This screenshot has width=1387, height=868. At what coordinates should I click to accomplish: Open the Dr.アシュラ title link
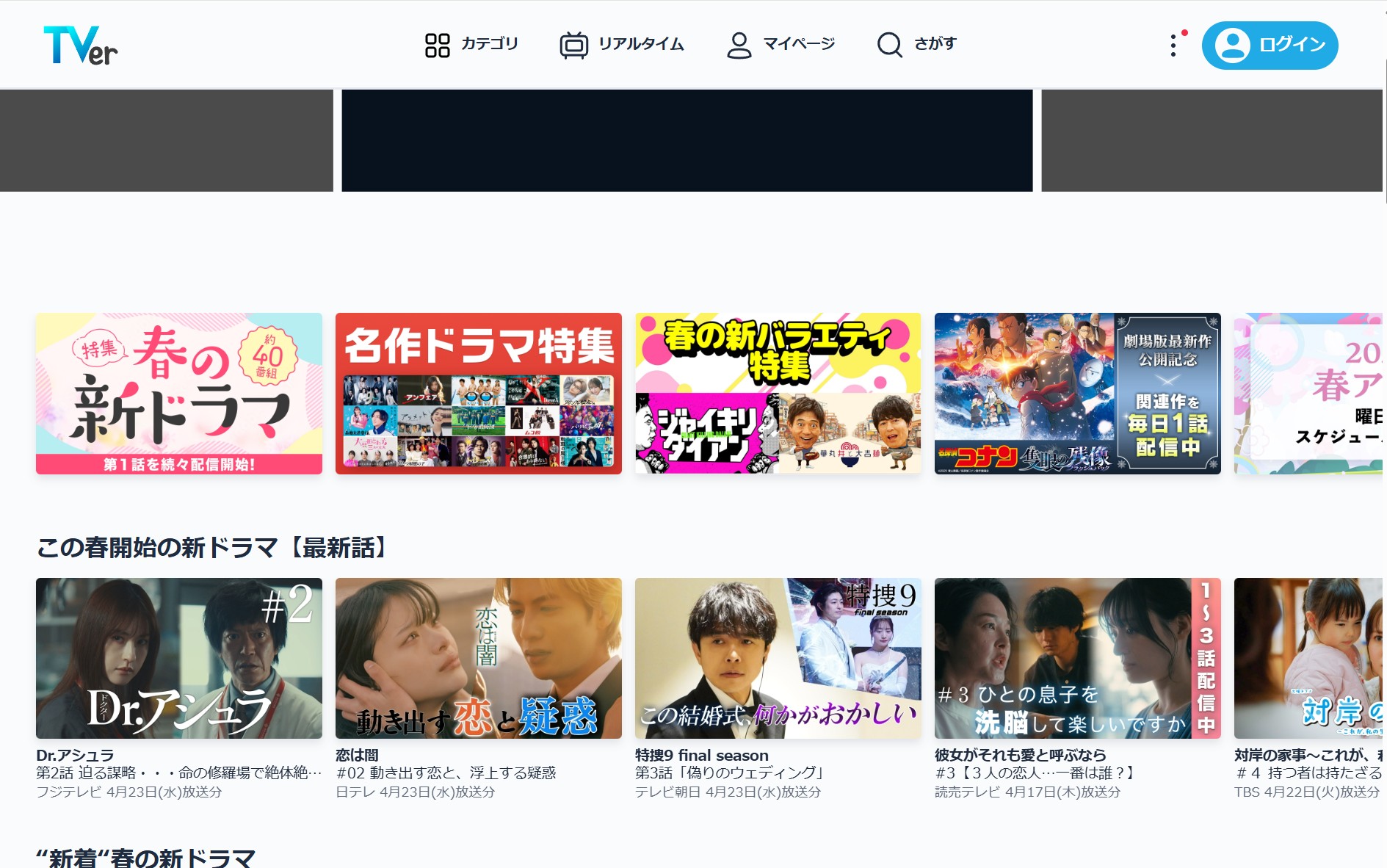[76, 755]
